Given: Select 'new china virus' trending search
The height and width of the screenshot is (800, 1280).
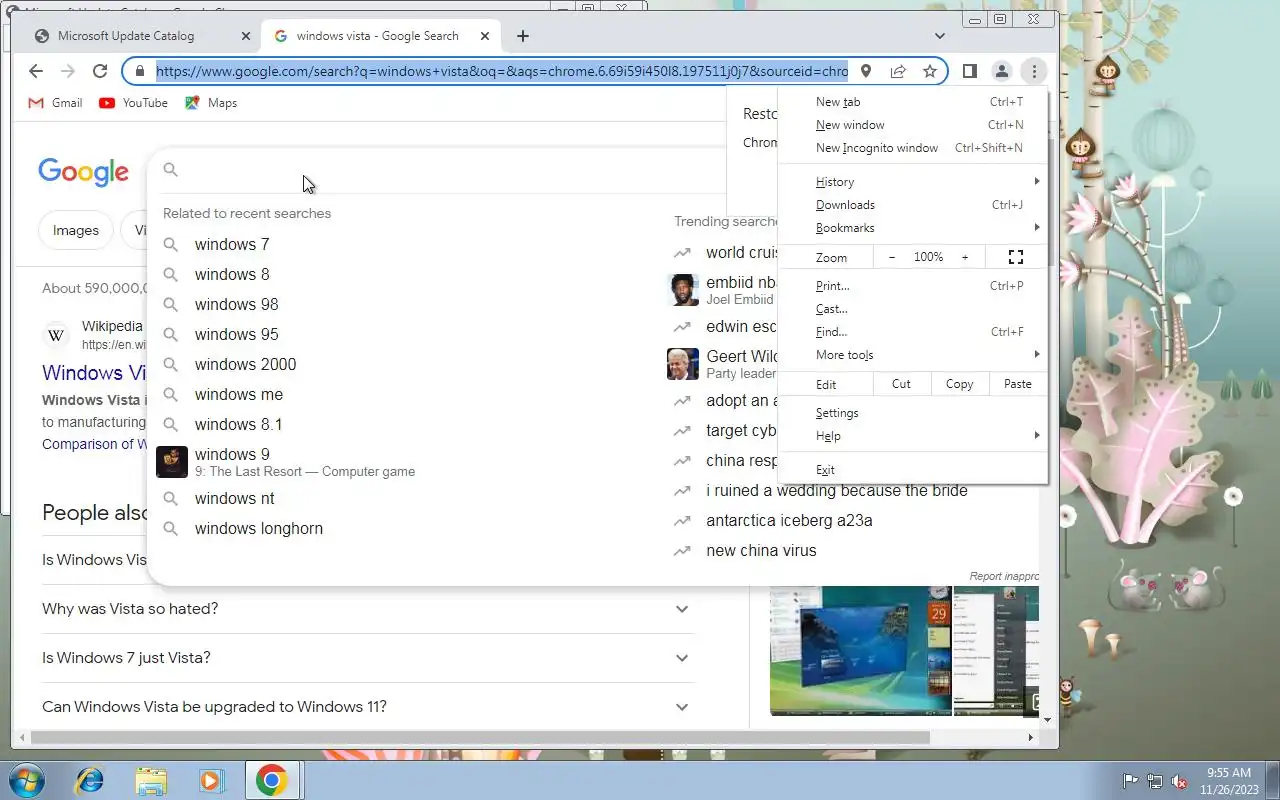Looking at the screenshot, I should [761, 551].
